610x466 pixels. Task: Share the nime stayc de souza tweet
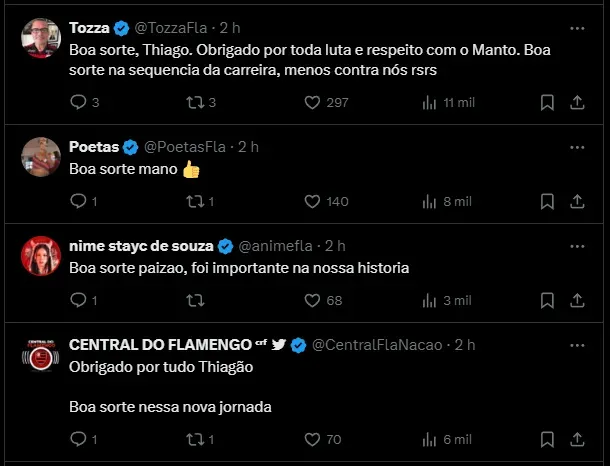tap(577, 300)
